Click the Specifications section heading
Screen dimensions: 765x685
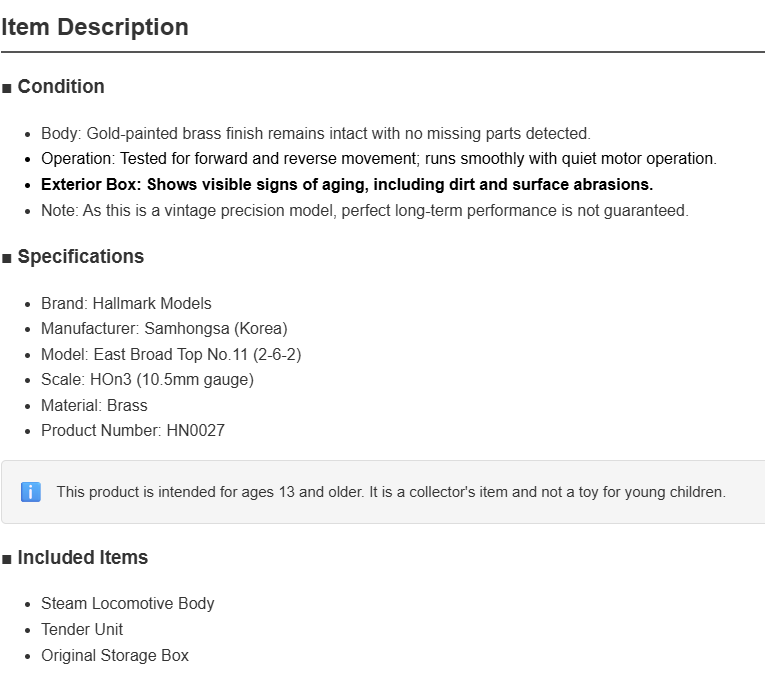click(x=81, y=257)
